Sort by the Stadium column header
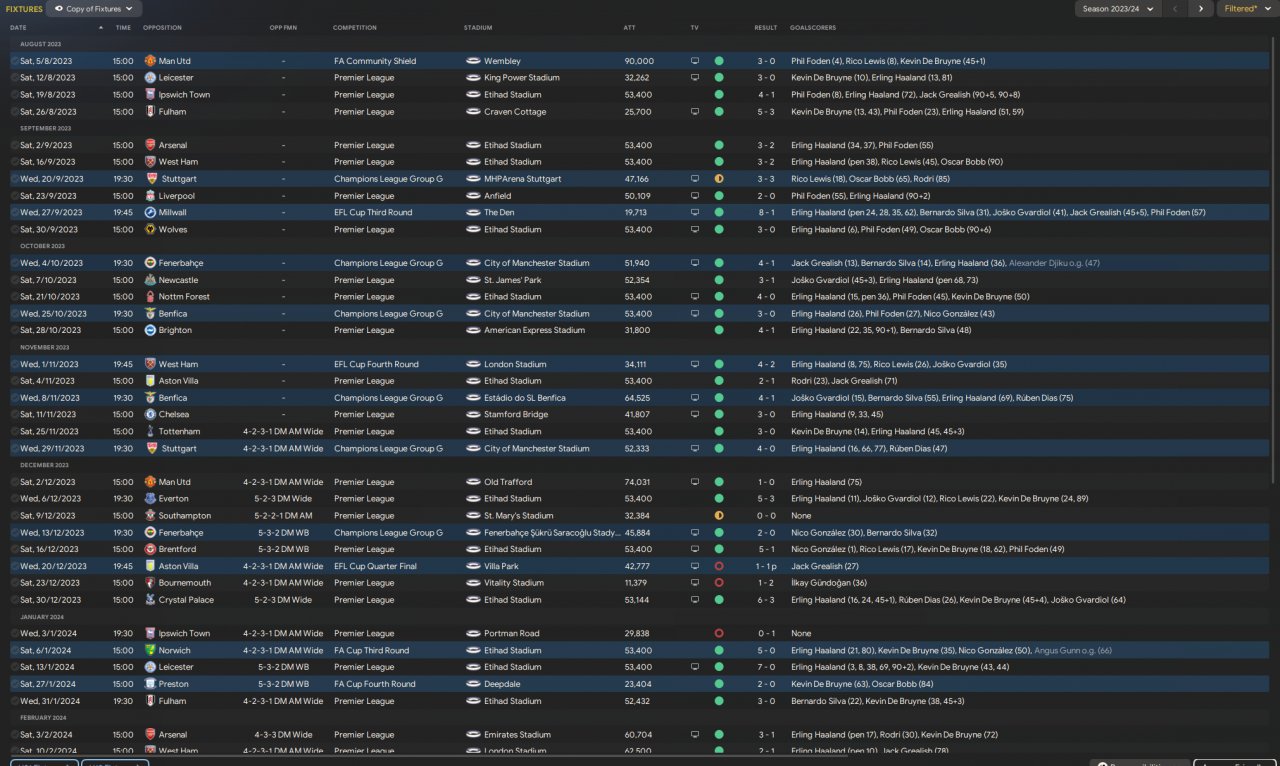The height and width of the screenshot is (766, 1280). (478, 28)
